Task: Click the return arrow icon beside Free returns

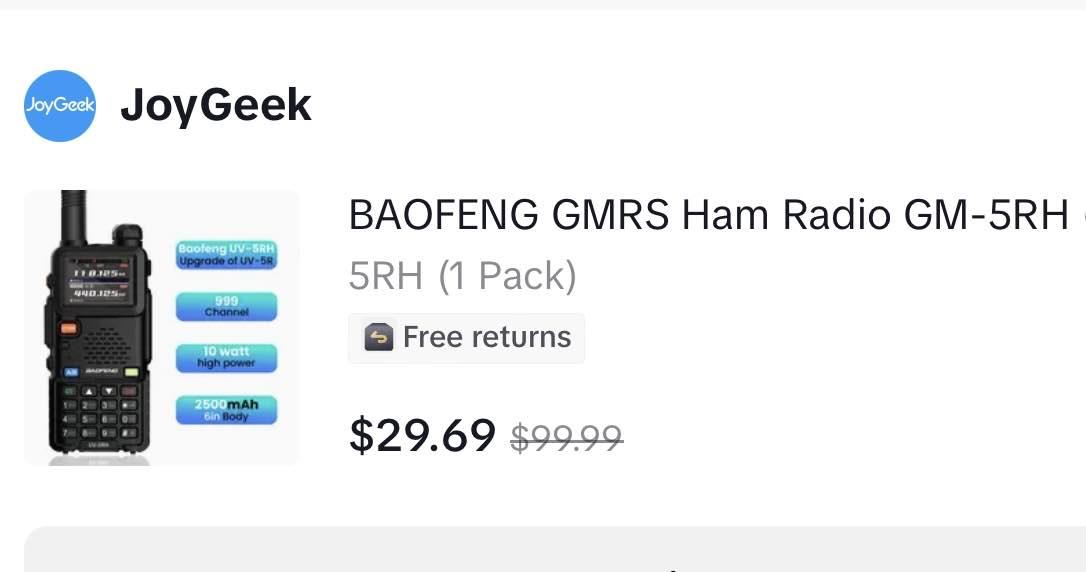Action: tap(378, 338)
